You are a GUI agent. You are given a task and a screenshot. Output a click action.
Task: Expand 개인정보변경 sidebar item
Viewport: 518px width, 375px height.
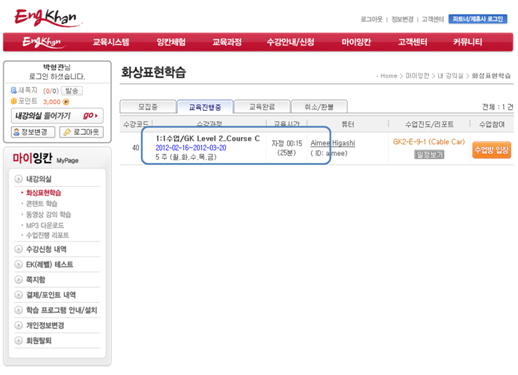pyautogui.click(x=45, y=325)
